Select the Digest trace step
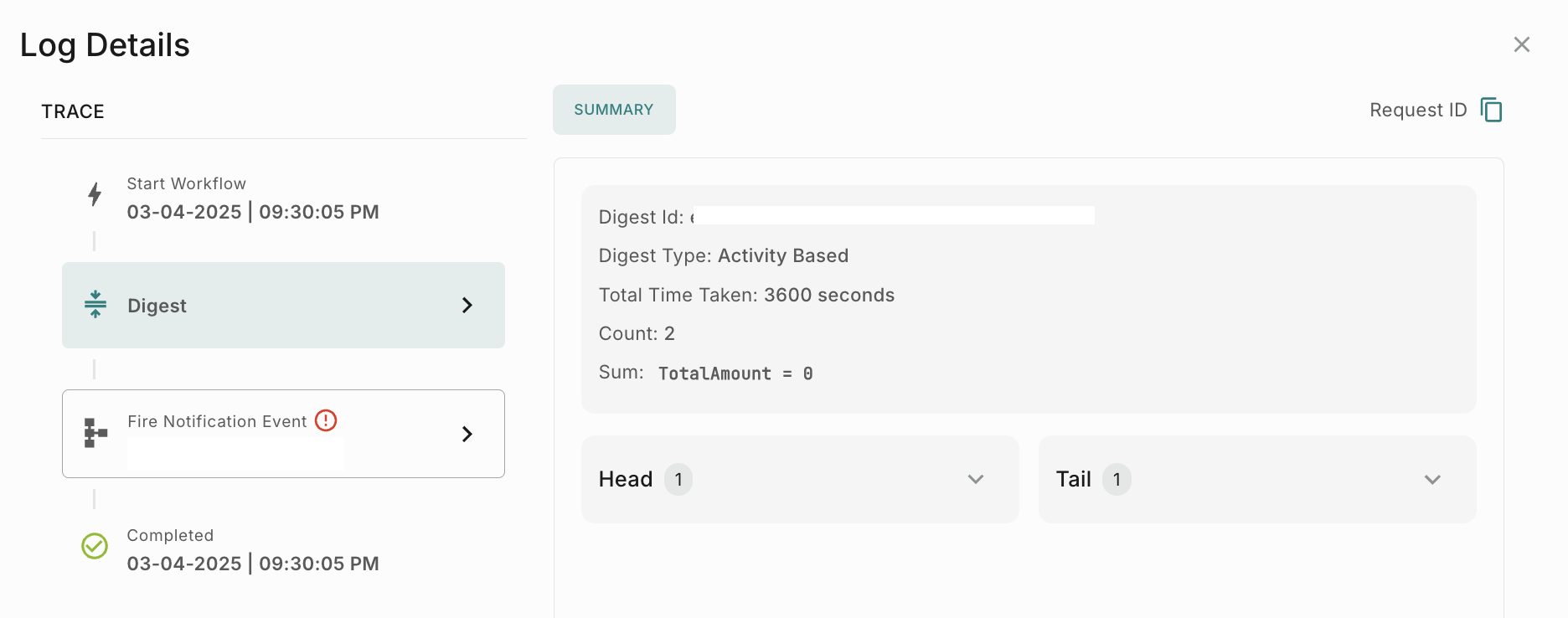This screenshot has height=618, width=1568. tap(283, 306)
